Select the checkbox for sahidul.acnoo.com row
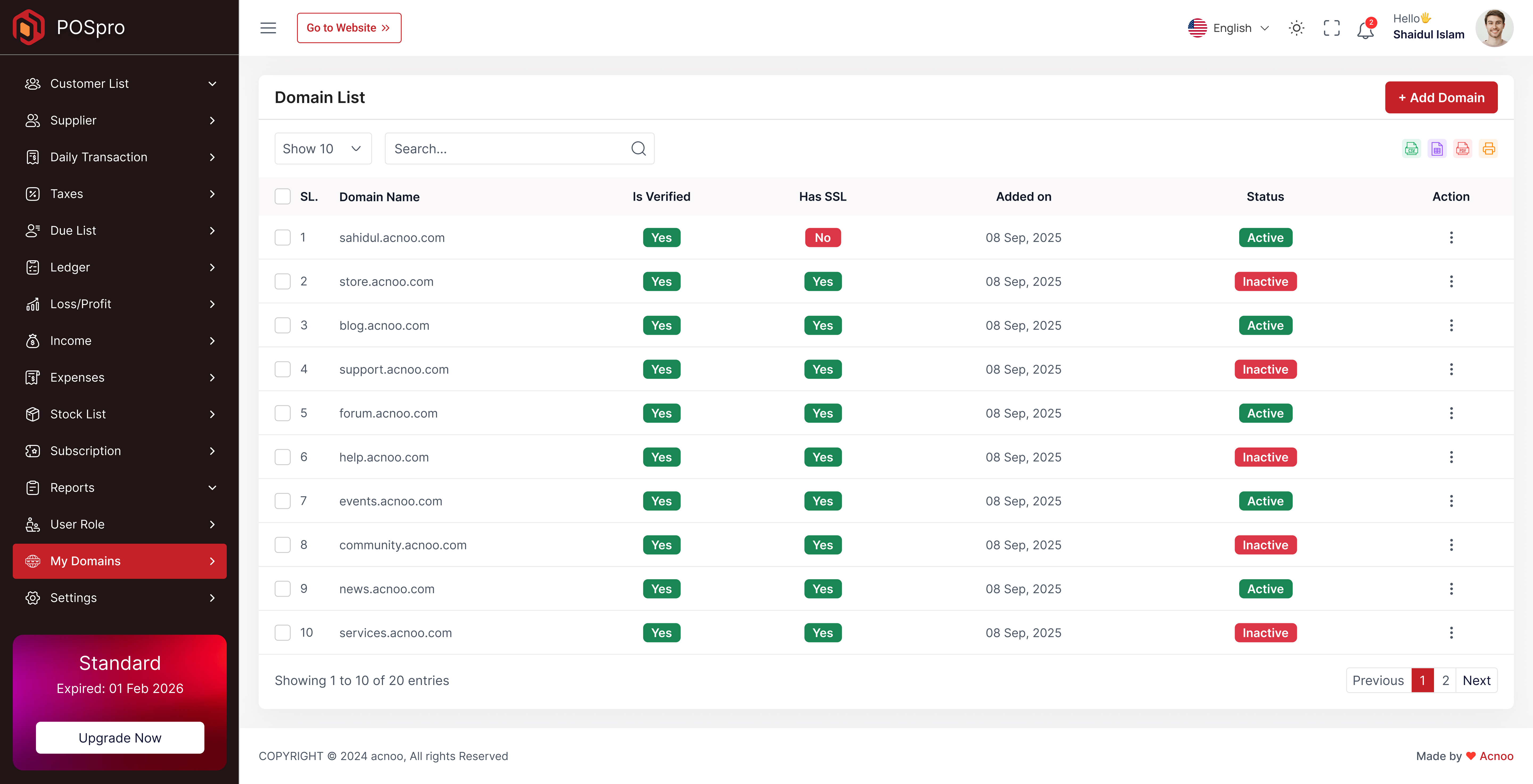The width and height of the screenshot is (1533, 784). point(283,237)
